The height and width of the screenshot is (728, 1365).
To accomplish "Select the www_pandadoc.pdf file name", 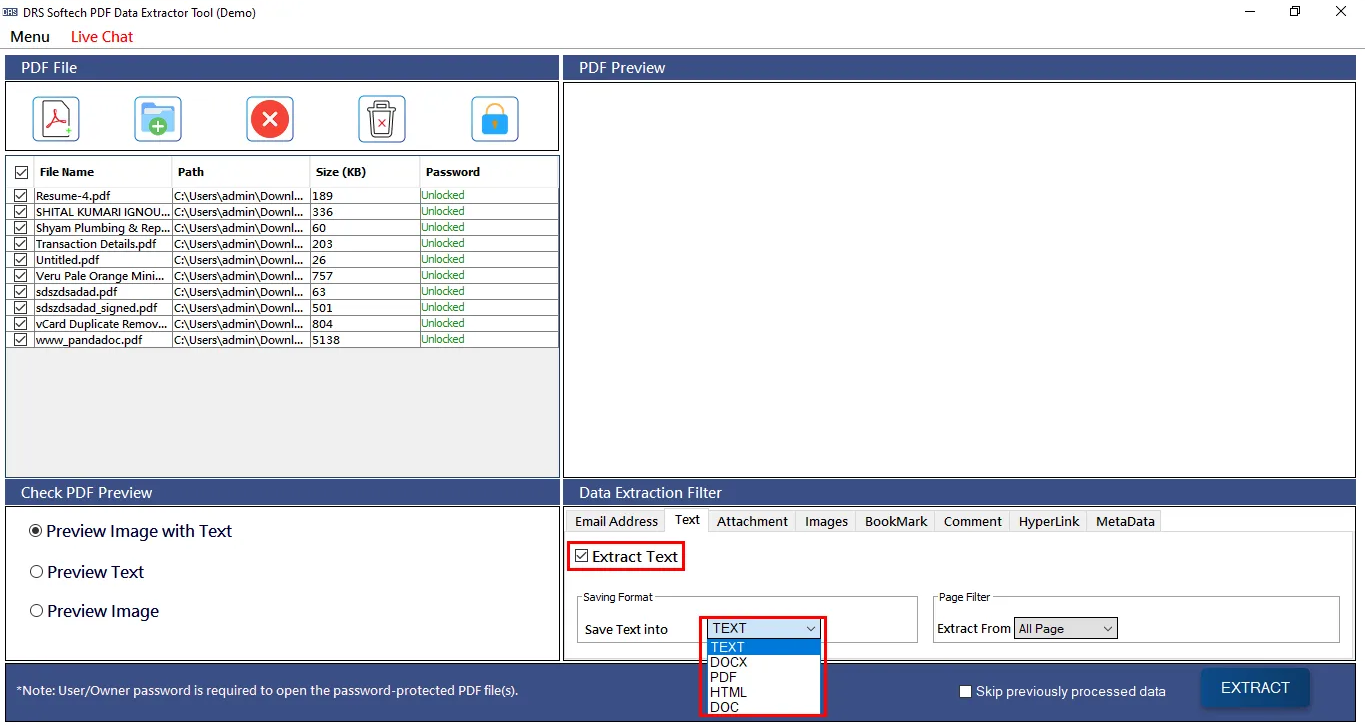I will tap(89, 340).
